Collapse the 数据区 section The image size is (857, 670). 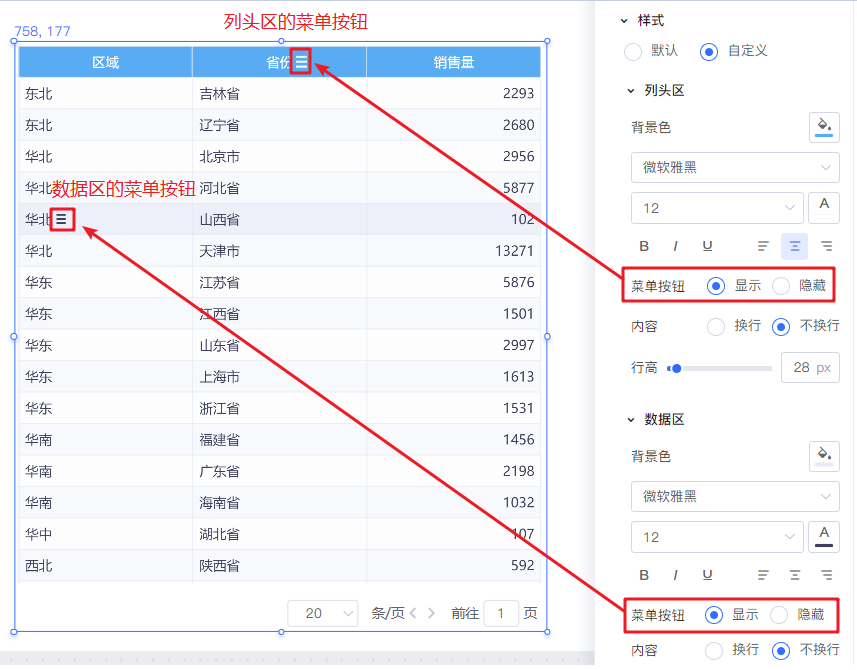coord(631,420)
